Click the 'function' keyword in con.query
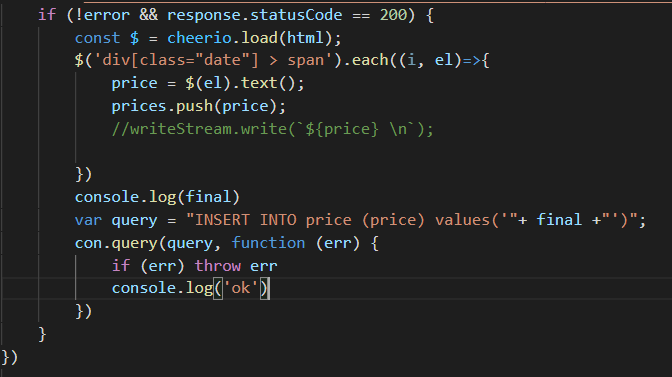This screenshot has width=672, height=377. (268, 243)
